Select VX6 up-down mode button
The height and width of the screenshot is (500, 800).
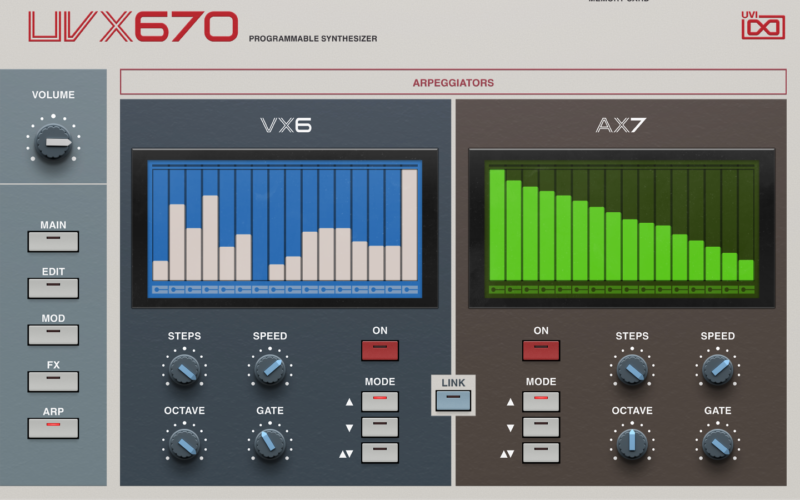380,453
